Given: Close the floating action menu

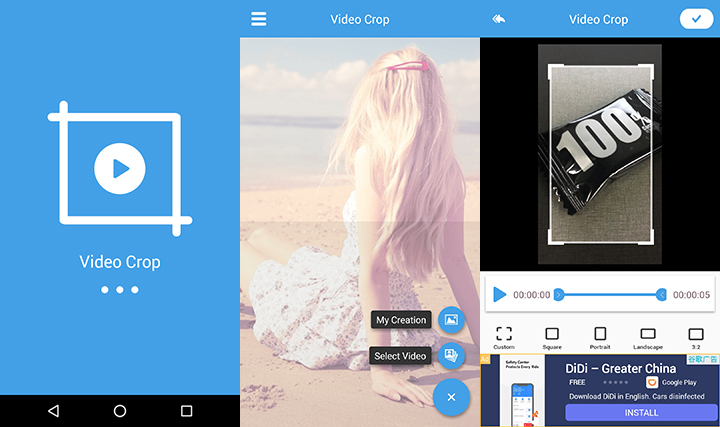Looking at the screenshot, I should pos(451,397).
